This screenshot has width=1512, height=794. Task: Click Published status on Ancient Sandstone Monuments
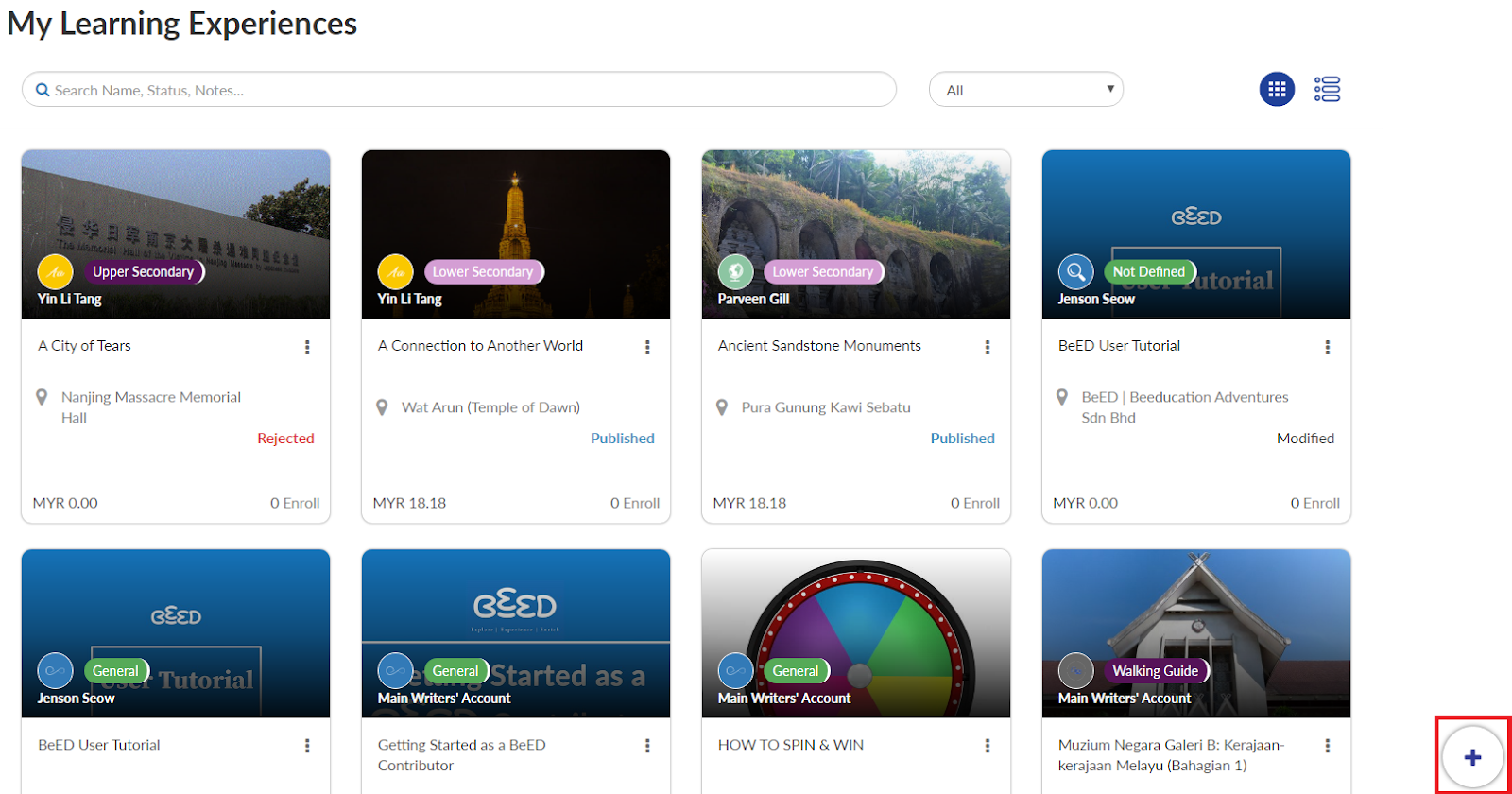(x=963, y=439)
